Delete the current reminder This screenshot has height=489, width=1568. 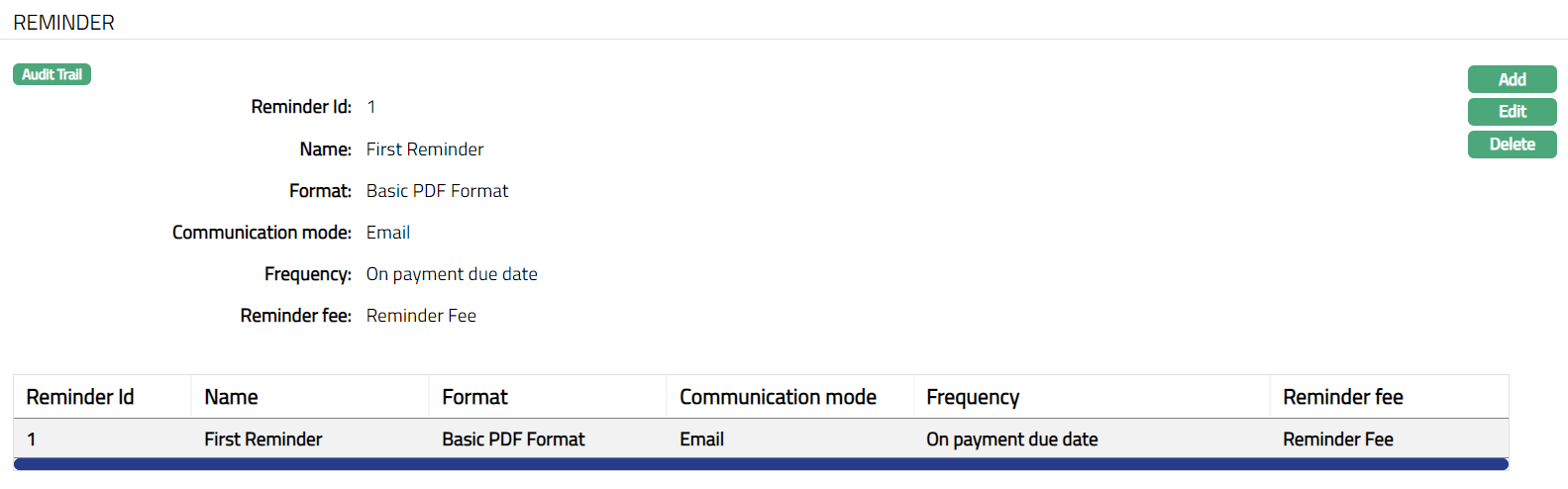(x=1512, y=145)
